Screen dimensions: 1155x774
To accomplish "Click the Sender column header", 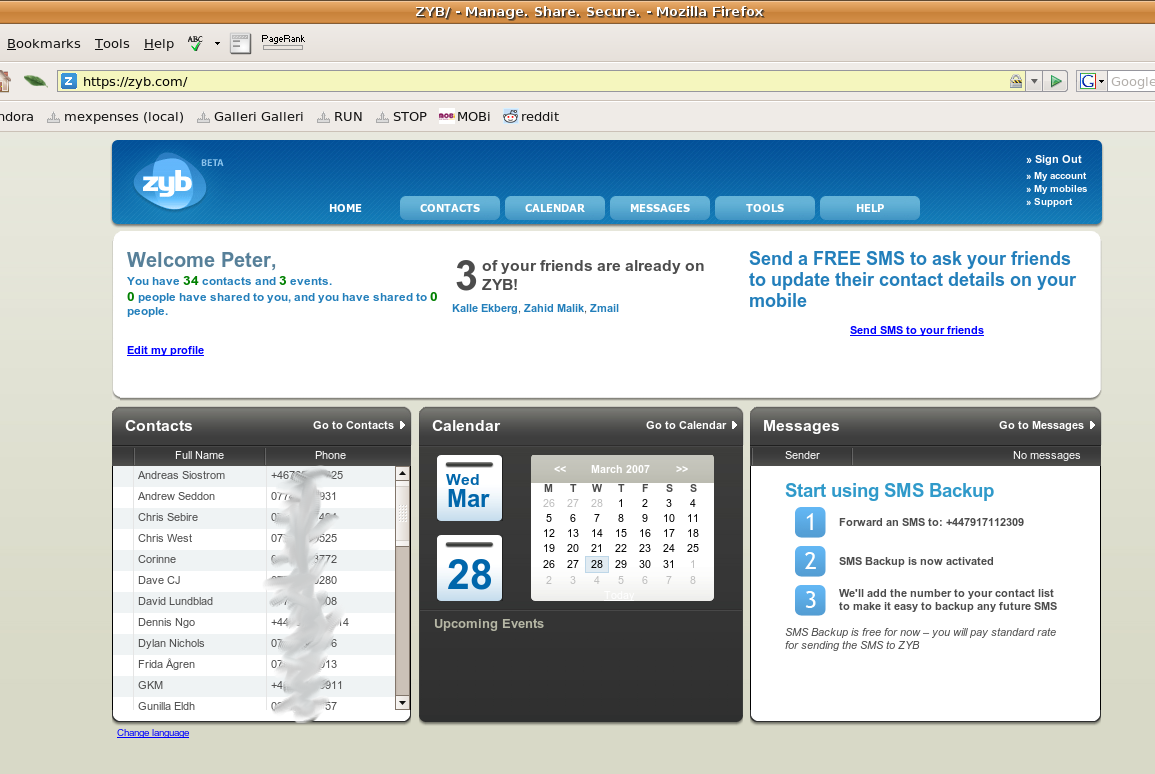I will [802, 455].
